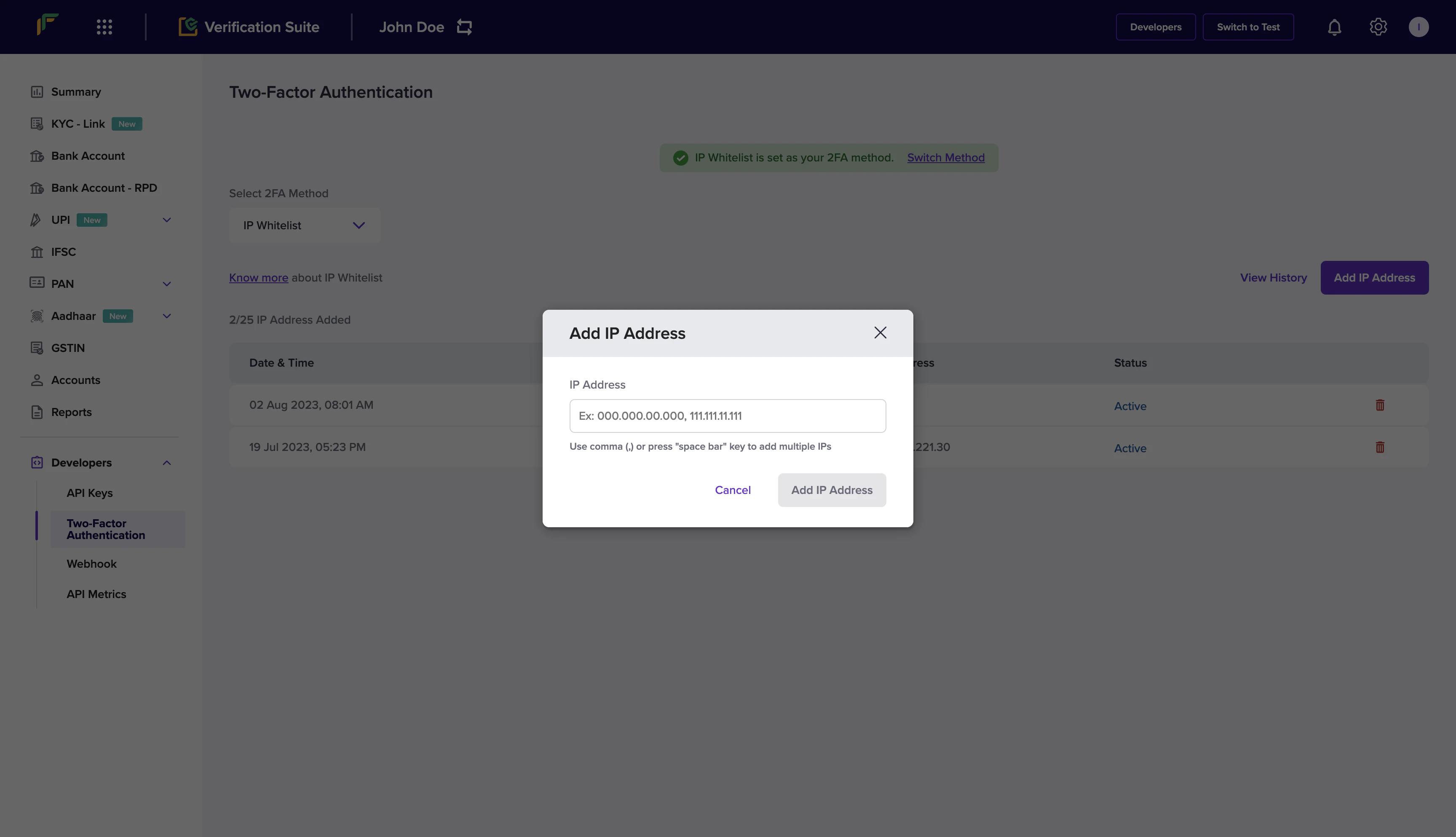Screen dimensions: 1456x837
Task: Click the green check icon in the 2FA banner
Action: (680, 158)
